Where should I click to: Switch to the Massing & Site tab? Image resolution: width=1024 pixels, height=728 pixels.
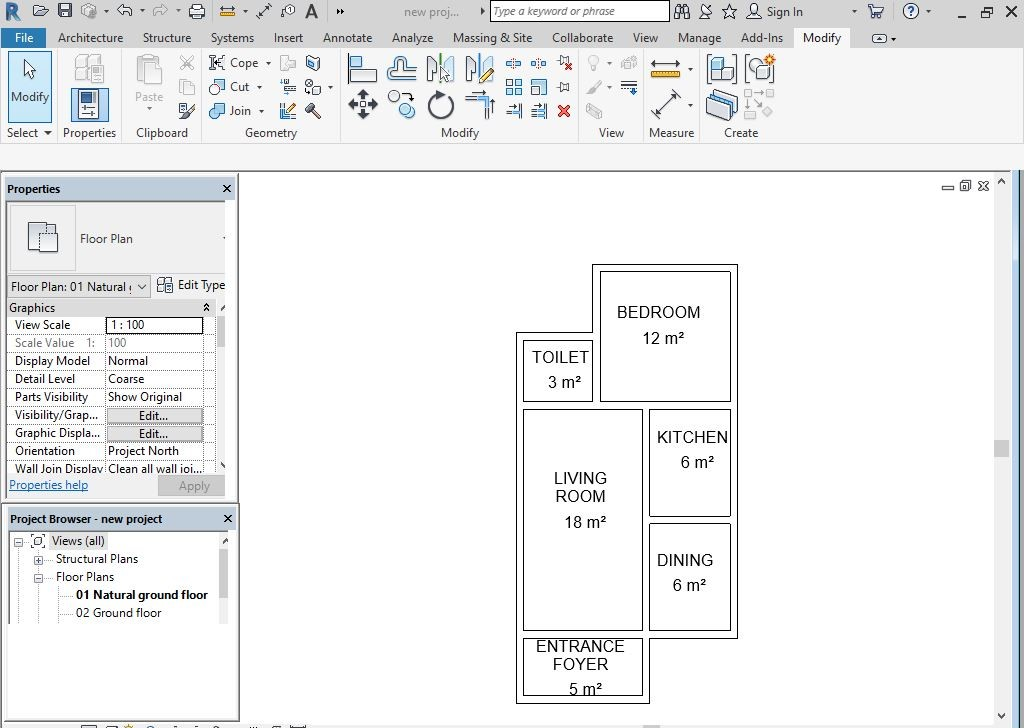tap(492, 38)
